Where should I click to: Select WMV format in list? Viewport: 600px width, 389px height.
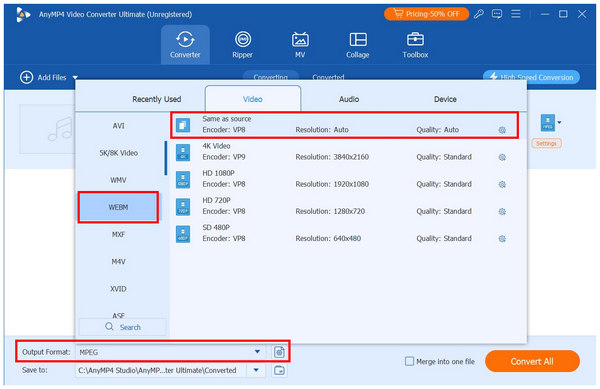click(x=118, y=180)
